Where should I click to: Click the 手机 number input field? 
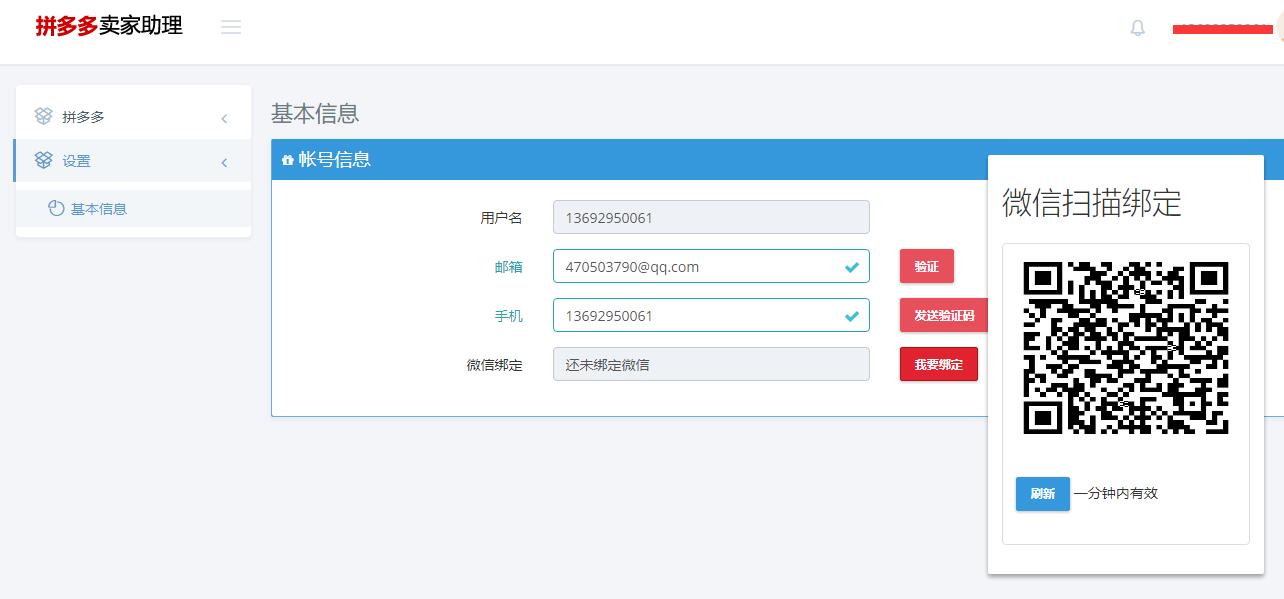tap(711, 315)
